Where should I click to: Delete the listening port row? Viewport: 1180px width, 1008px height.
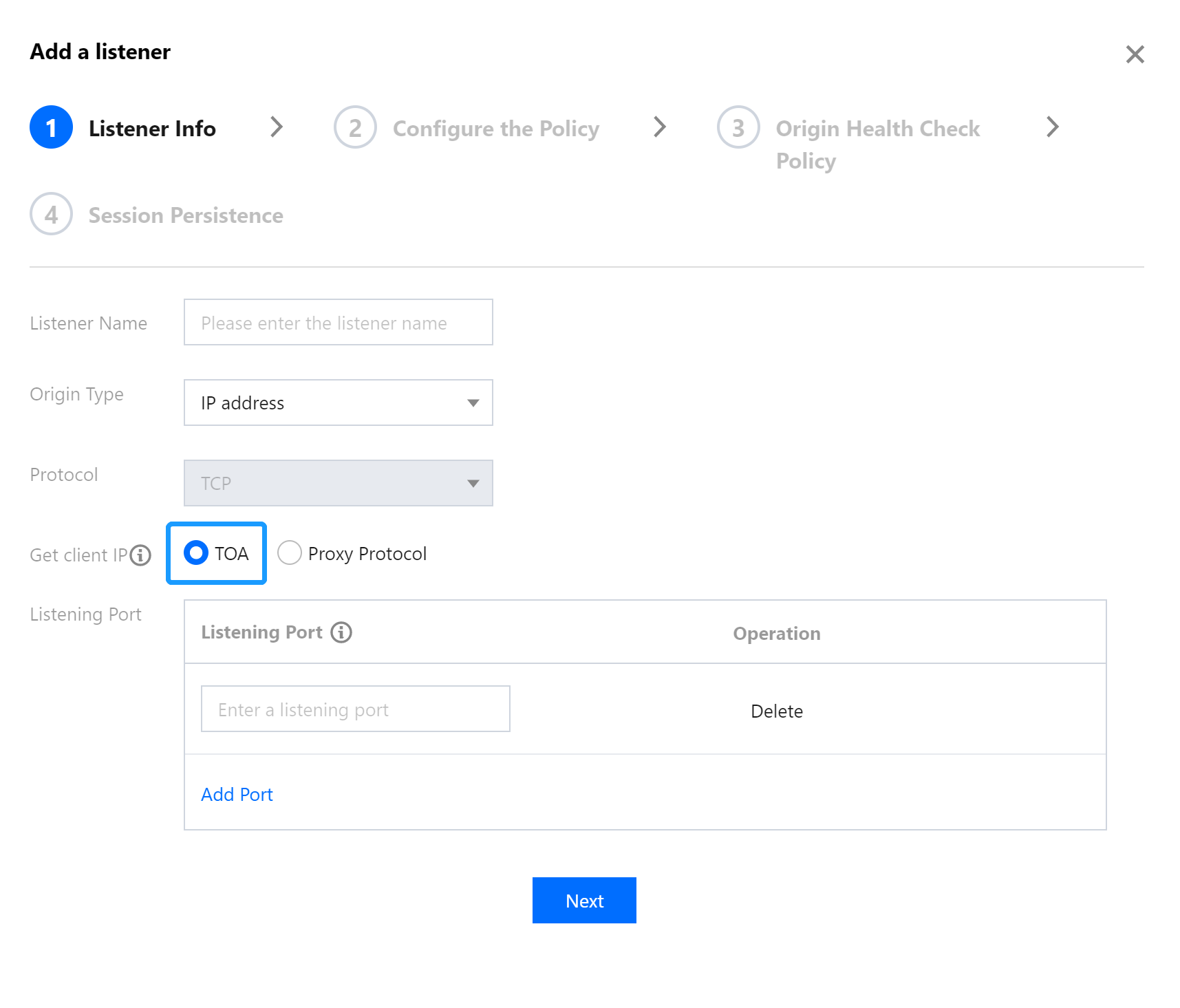(776, 711)
